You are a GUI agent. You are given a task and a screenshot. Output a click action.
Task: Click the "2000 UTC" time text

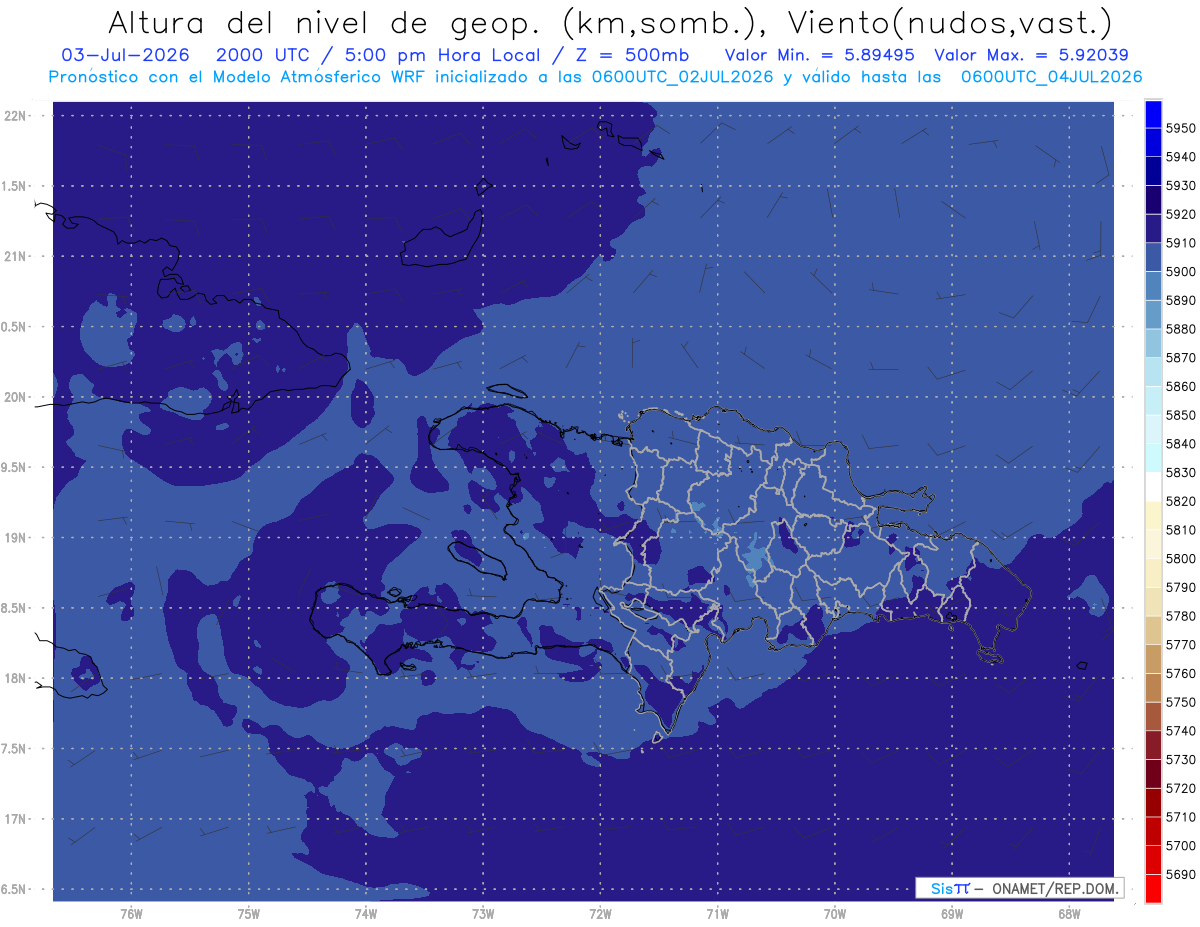point(260,55)
